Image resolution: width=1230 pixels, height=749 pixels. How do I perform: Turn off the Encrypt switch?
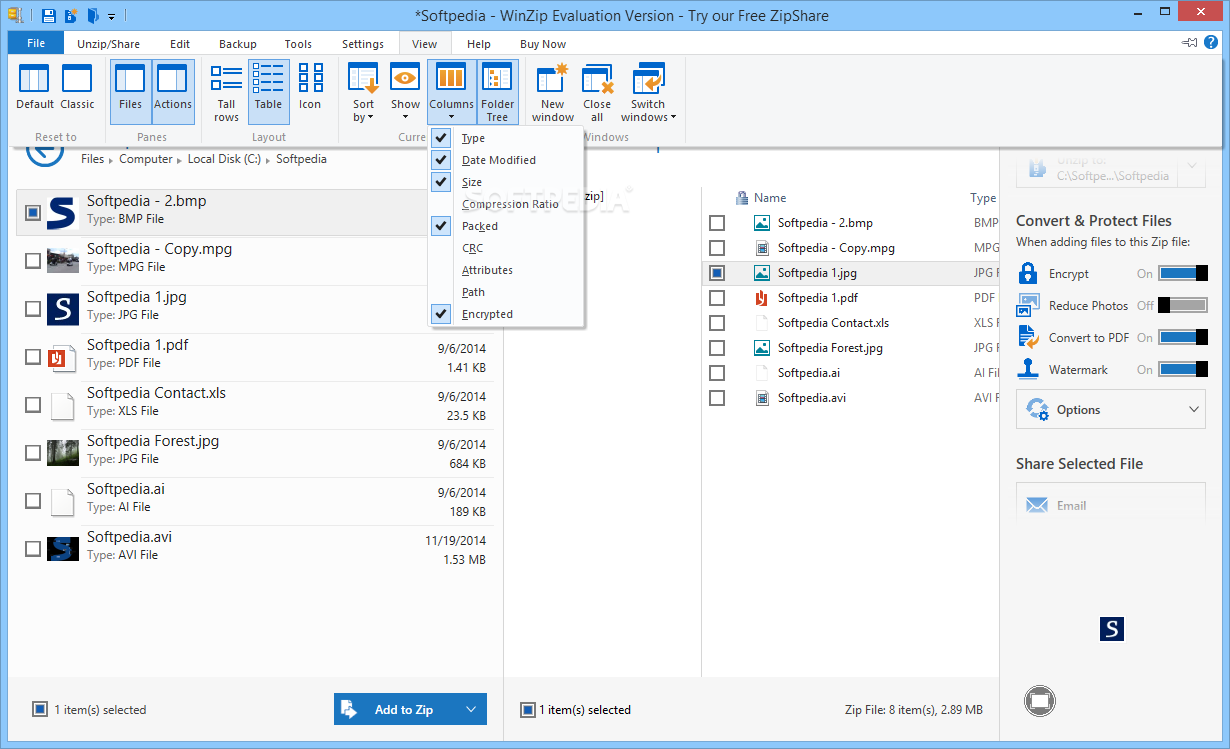1183,273
